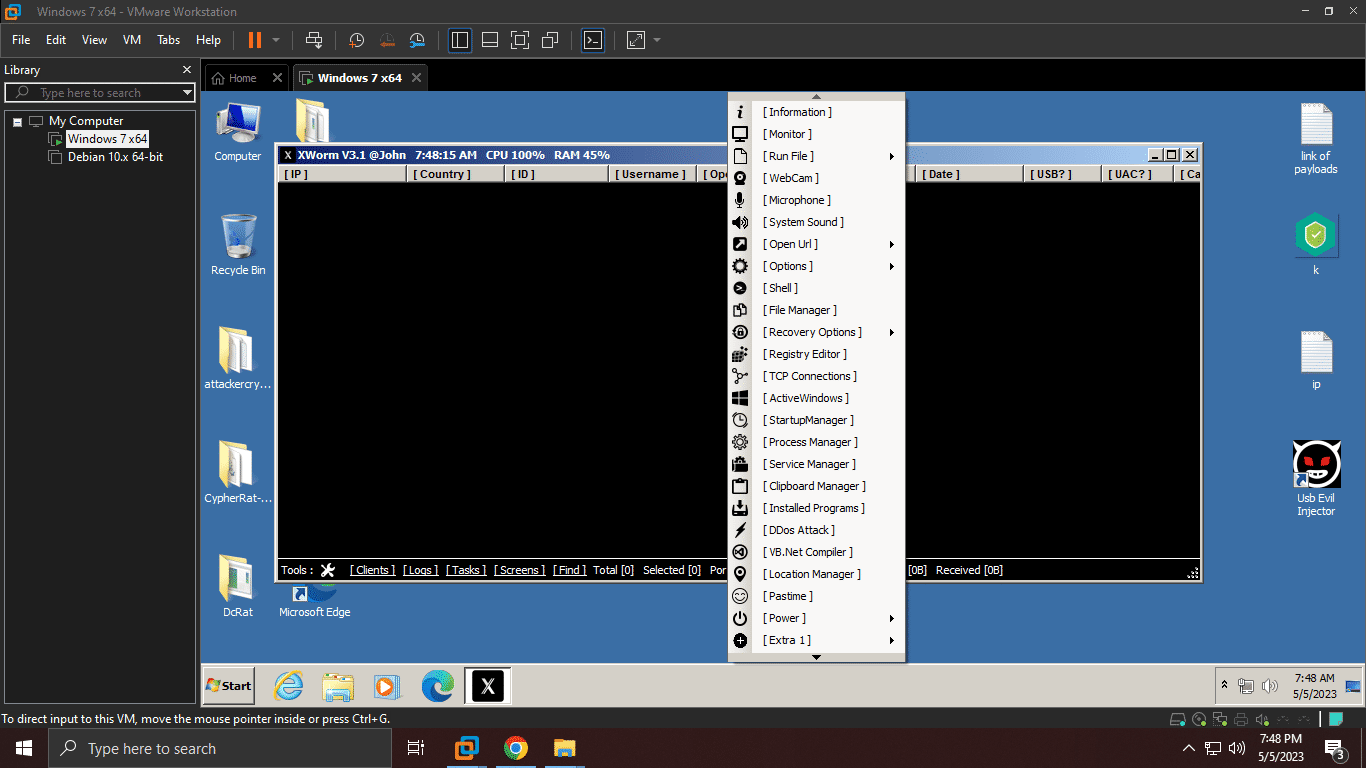This screenshot has height=768, width=1366.
Task: Click the TCP Connections icon in the menu
Action: 740,376
